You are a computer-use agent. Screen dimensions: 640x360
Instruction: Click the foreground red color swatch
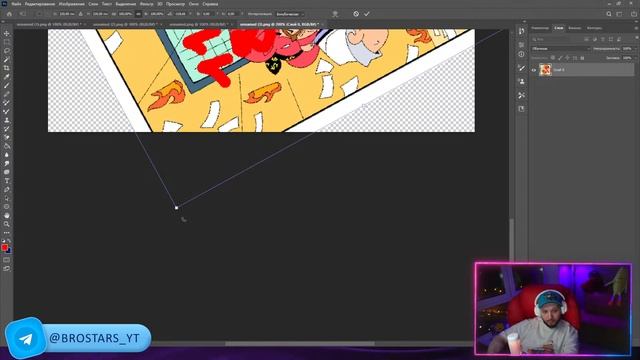4,247
